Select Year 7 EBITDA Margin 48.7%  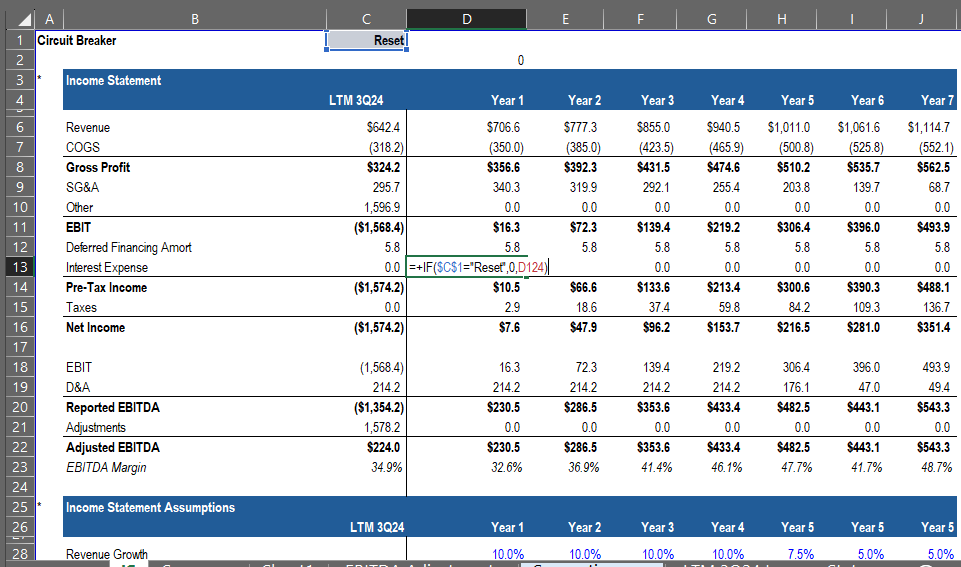(936, 468)
